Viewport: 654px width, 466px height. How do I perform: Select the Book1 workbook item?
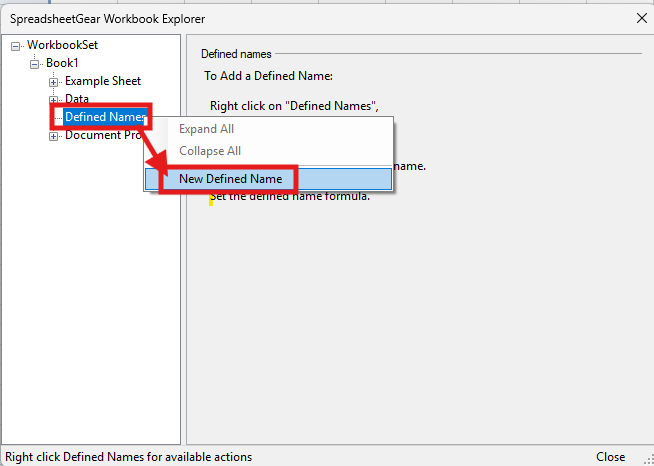coord(63,63)
